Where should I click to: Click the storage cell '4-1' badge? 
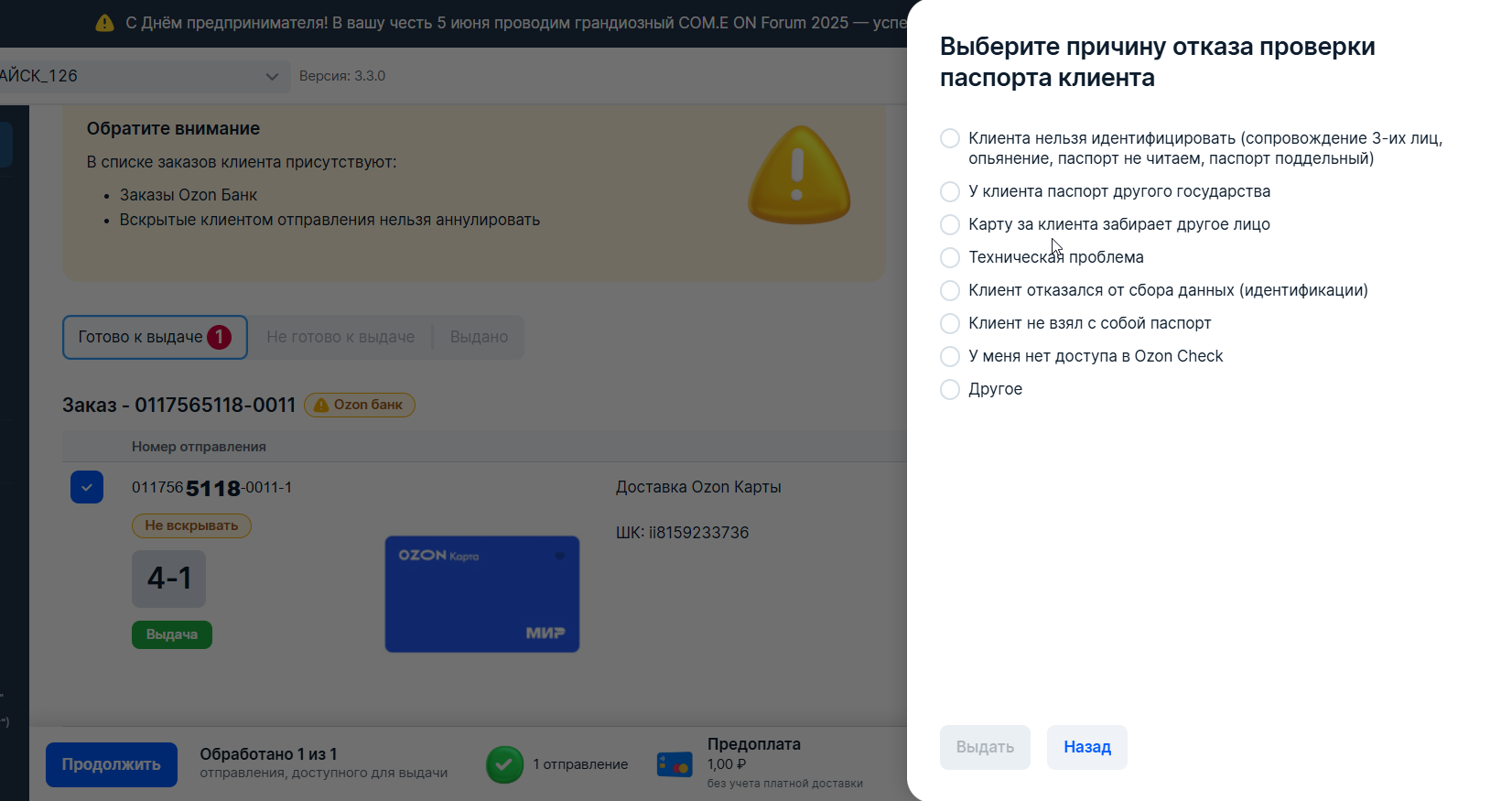tap(169, 579)
